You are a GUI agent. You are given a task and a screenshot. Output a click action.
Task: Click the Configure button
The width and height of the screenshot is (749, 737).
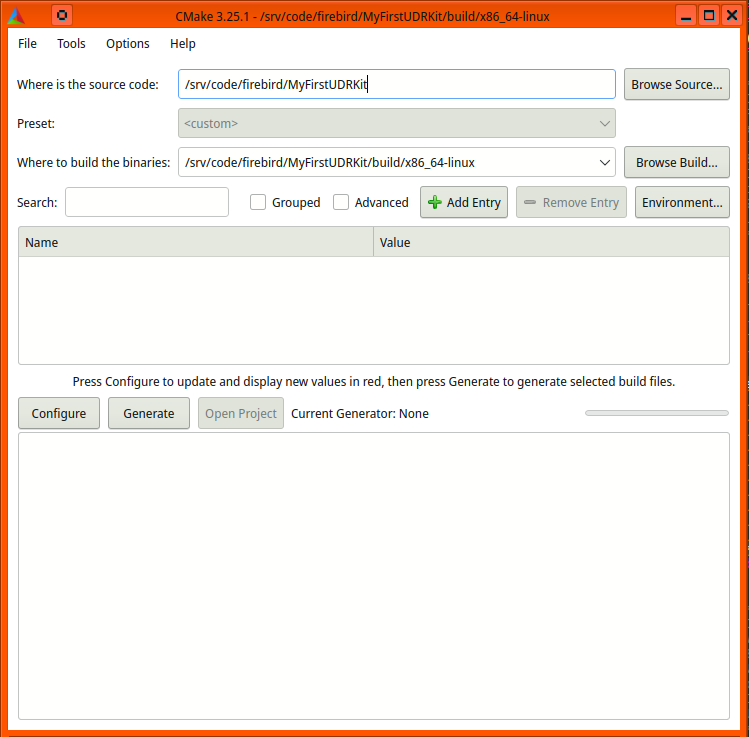59,413
